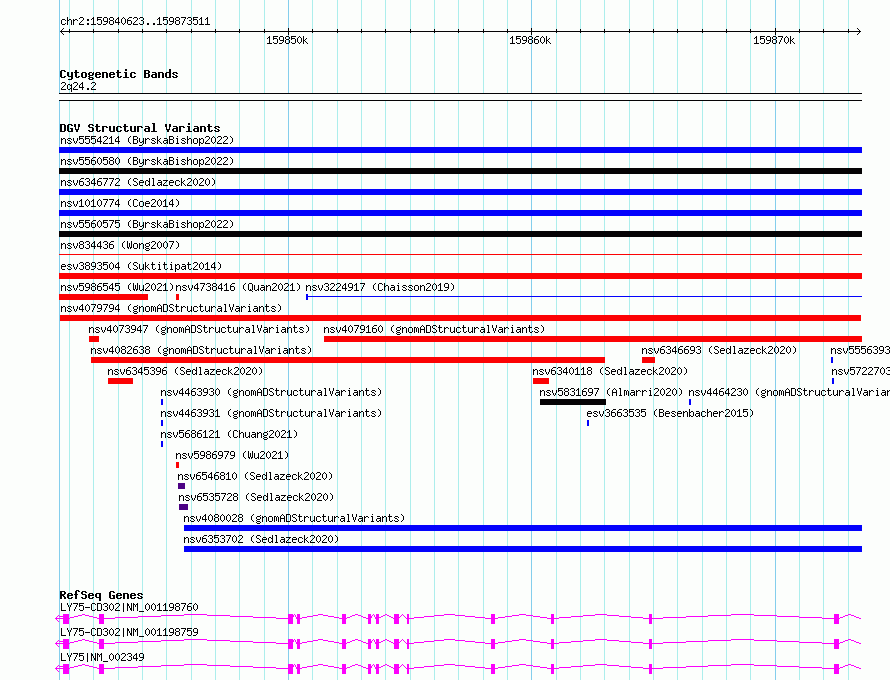Click purple block of nsv6535728

(x=183, y=507)
